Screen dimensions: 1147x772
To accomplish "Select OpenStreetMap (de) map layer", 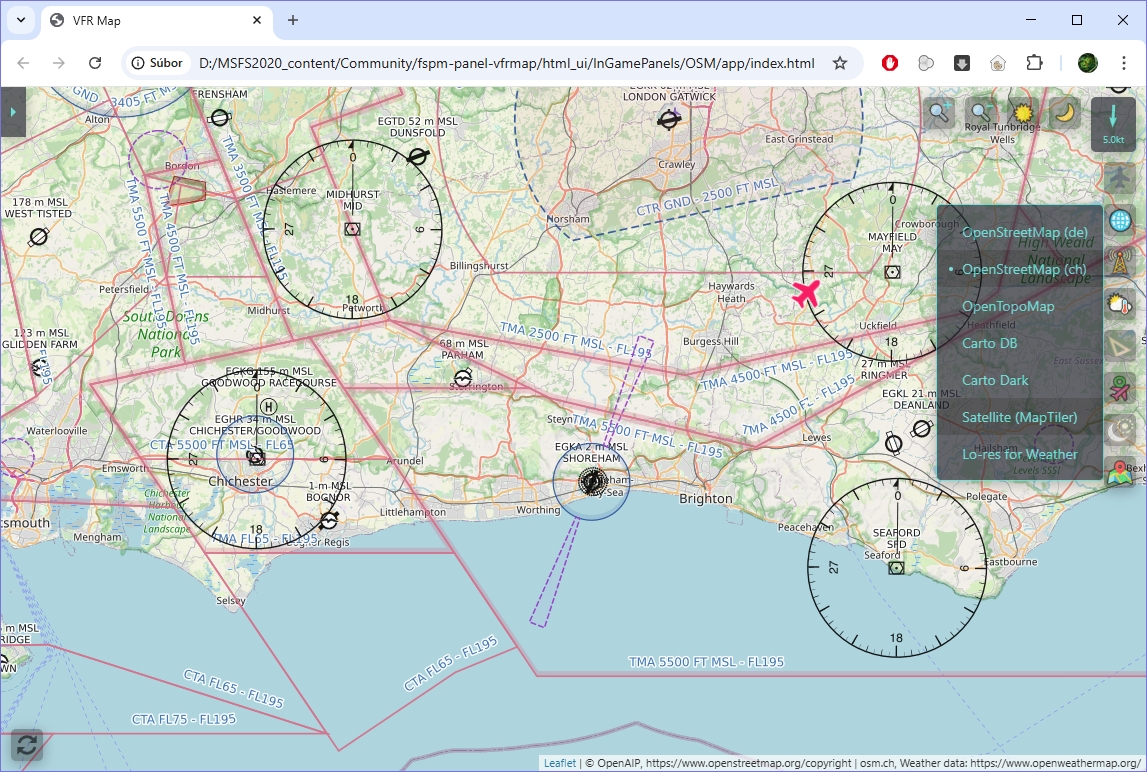I will pyautogui.click(x=1024, y=232).
